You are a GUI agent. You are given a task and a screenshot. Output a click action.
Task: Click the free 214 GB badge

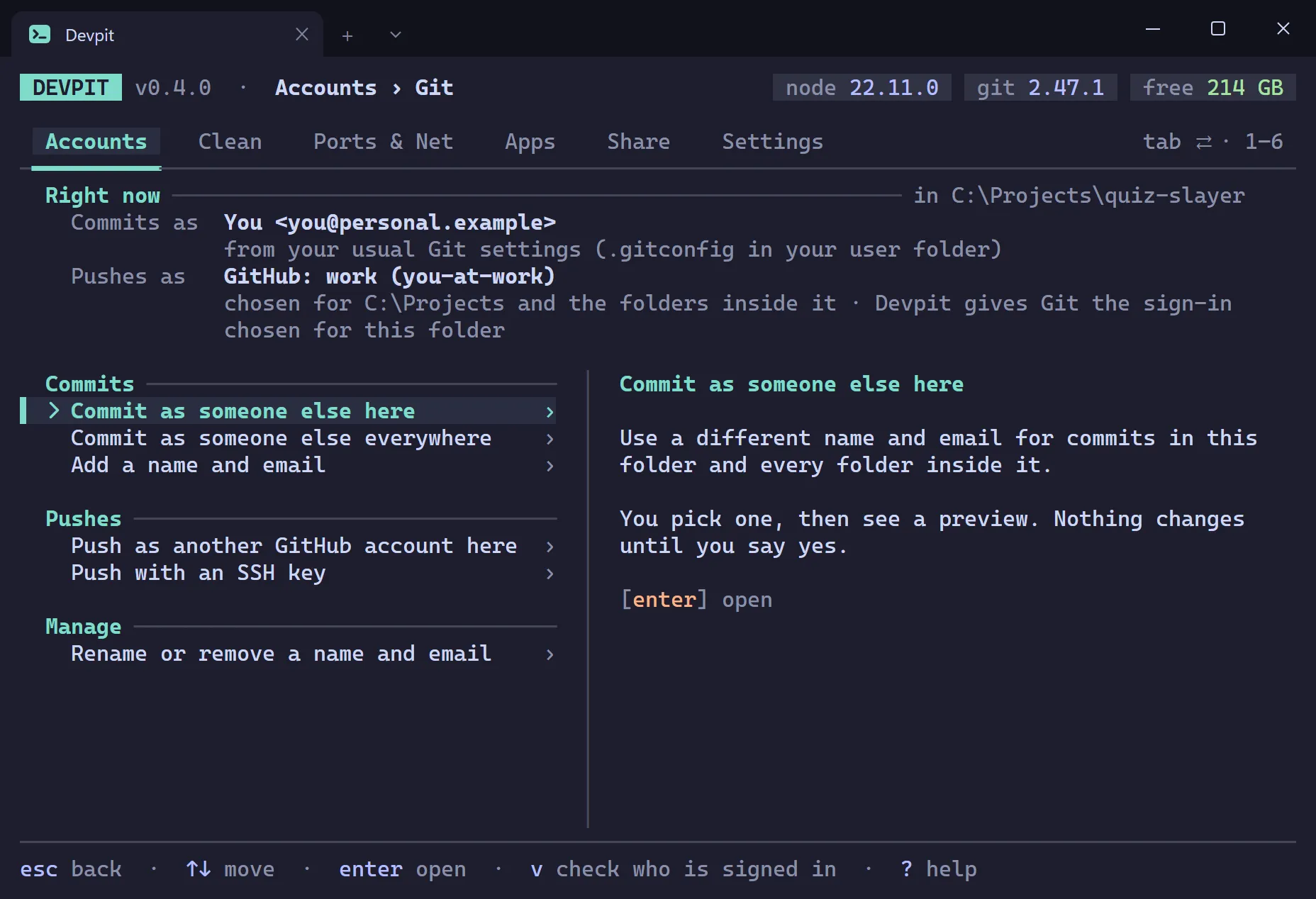click(1213, 87)
